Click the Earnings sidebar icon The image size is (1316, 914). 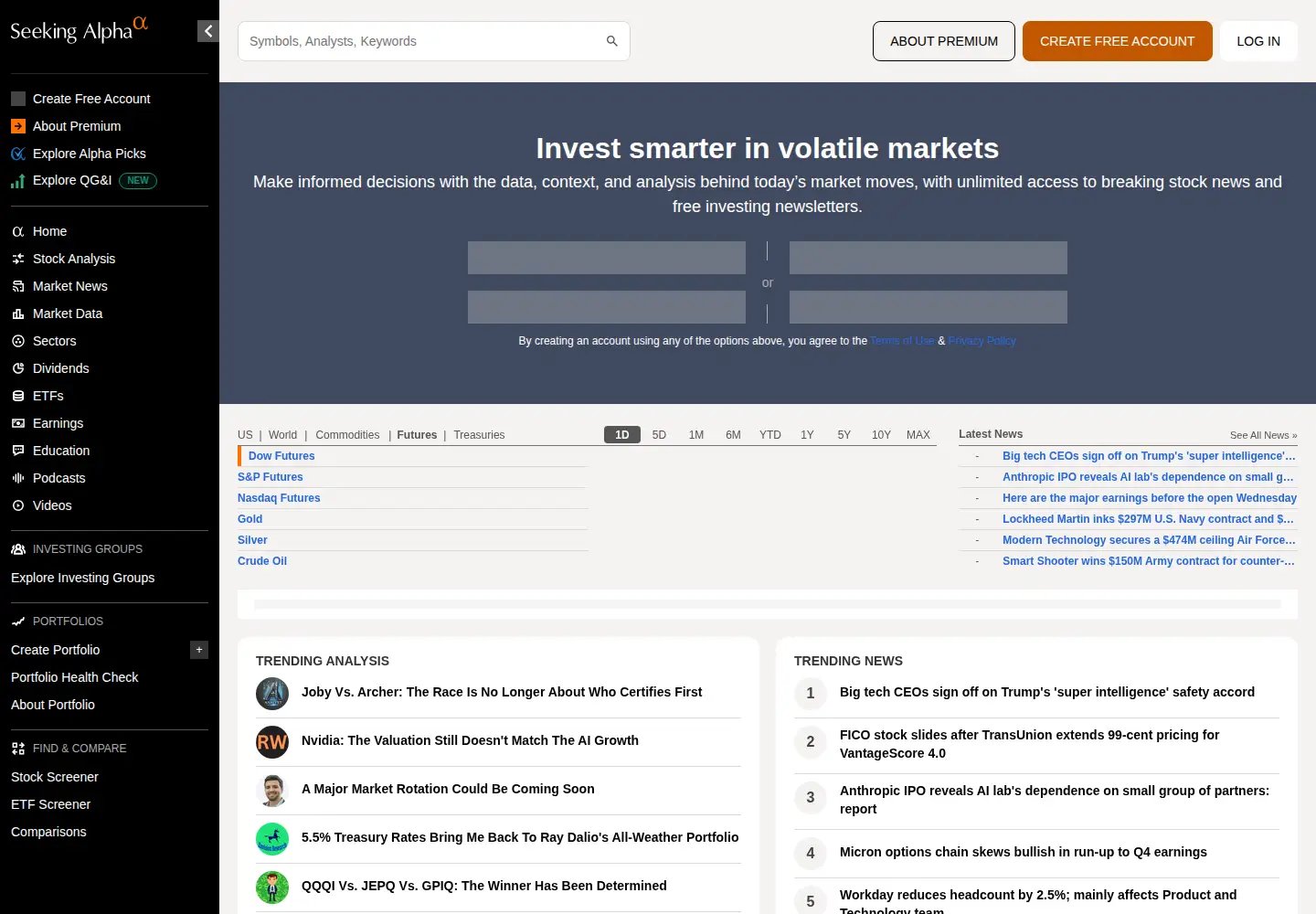tap(18, 423)
